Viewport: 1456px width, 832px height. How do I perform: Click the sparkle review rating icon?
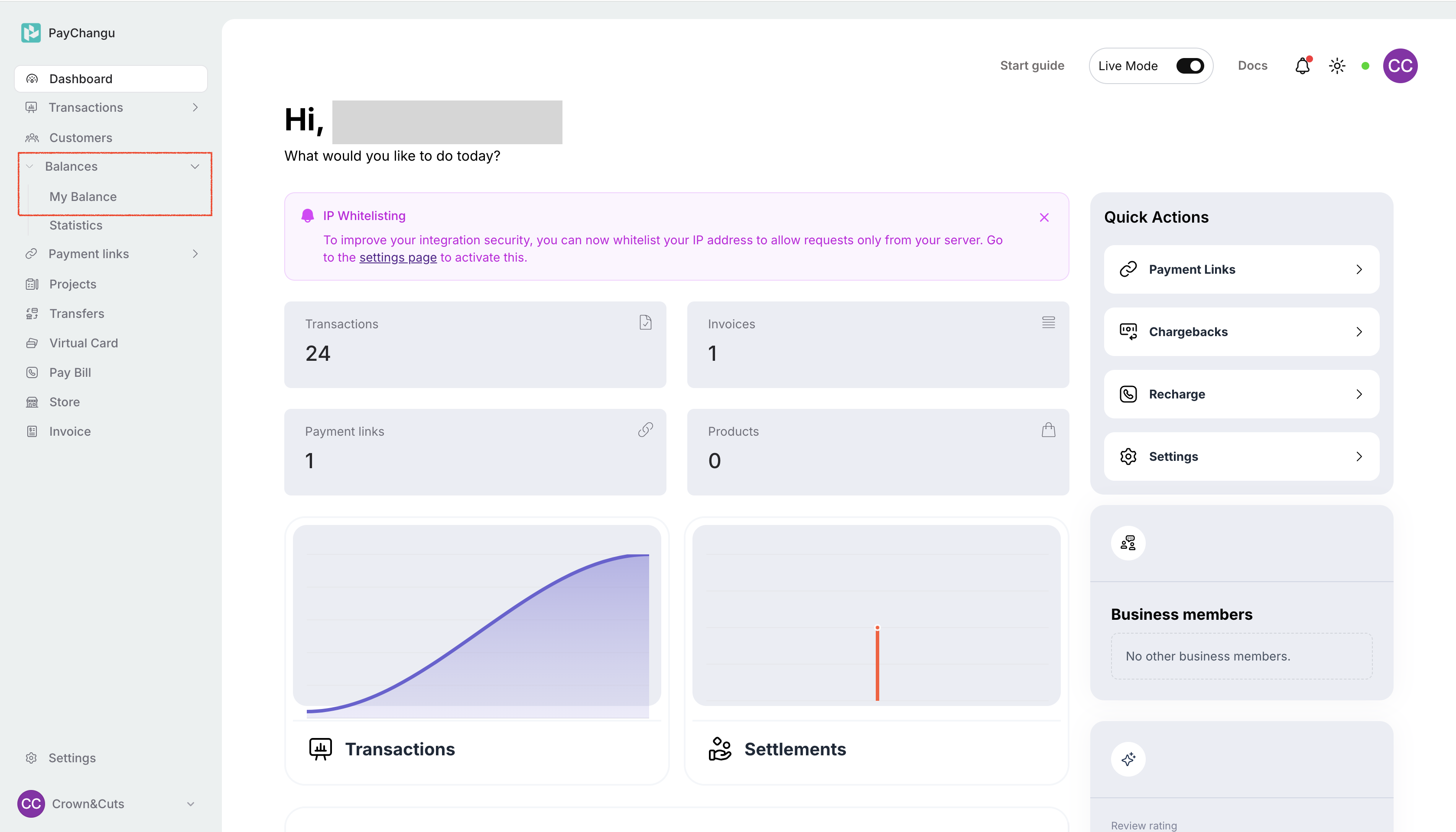click(1128, 759)
